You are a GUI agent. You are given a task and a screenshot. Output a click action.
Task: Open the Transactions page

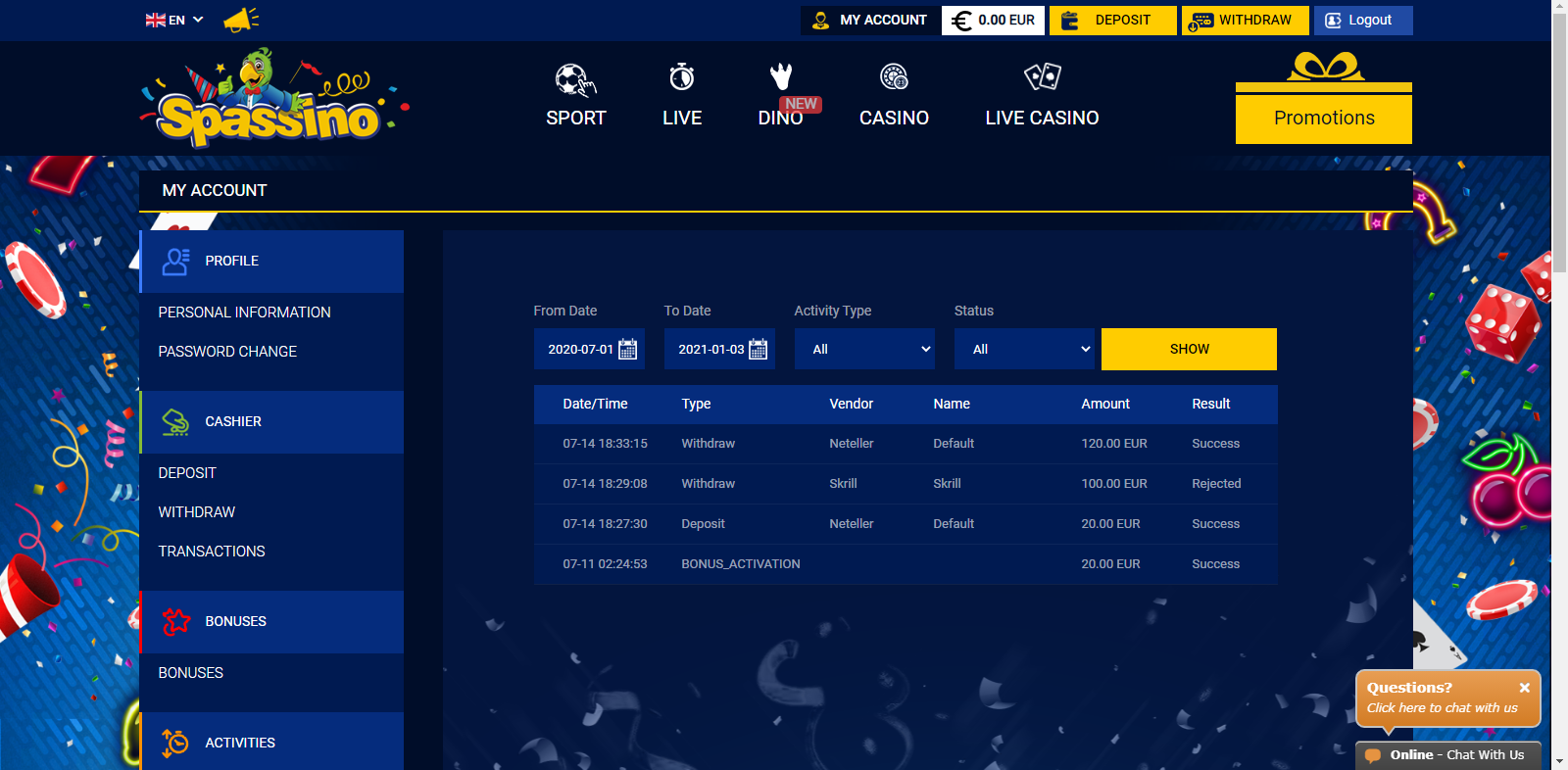tap(212, 552)
